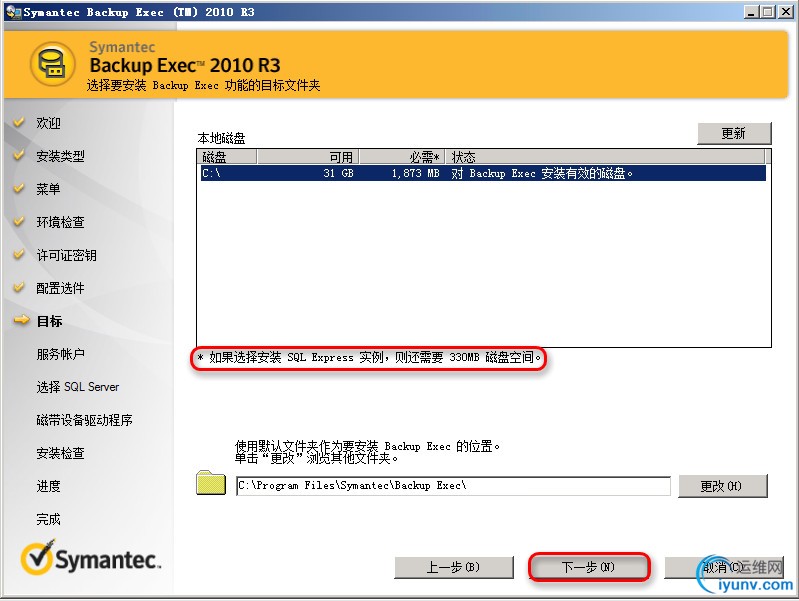
Task: Click arrow icon beside 目标
Action: click(21, 320)
